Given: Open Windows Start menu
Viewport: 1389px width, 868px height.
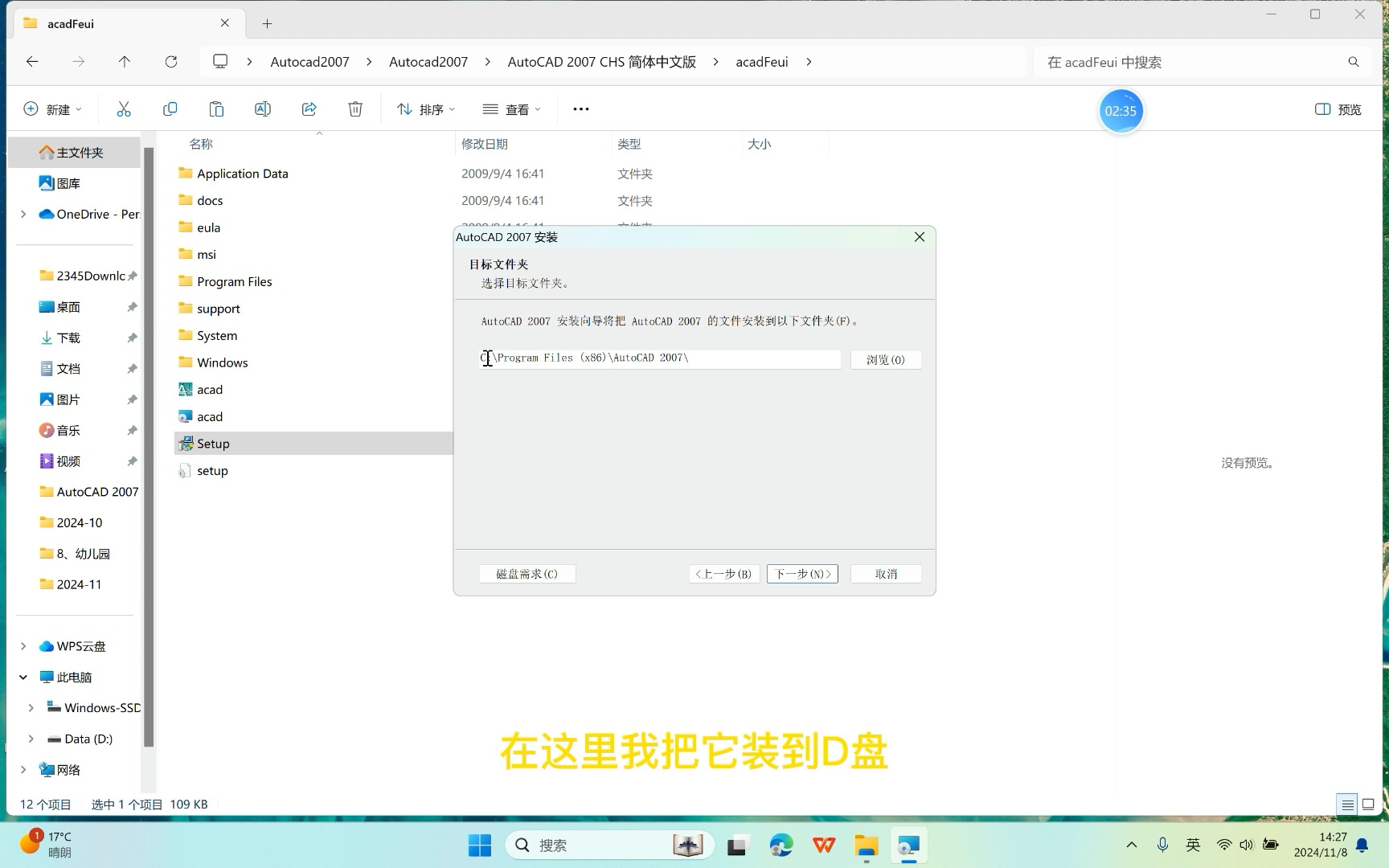Looking at the screenshot, I should pos(480,845).
